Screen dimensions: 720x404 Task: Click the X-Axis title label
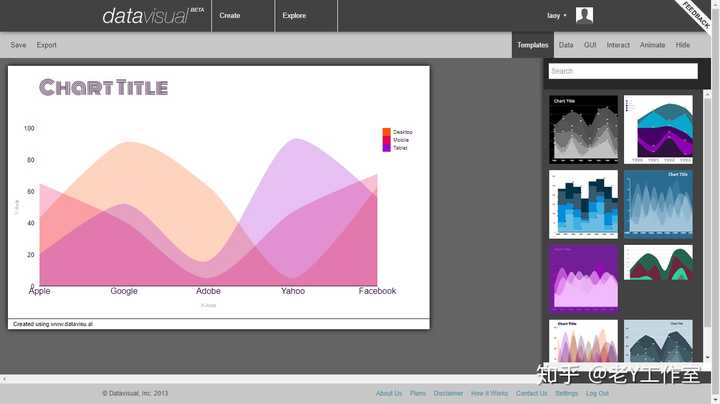click(208, 305)
